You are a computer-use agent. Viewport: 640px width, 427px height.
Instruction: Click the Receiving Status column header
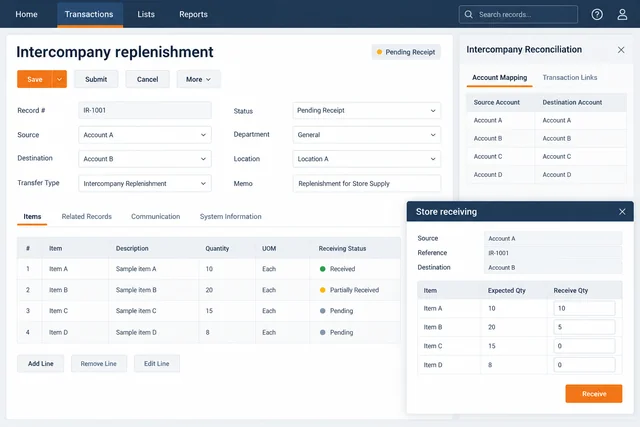coord(342,248)
